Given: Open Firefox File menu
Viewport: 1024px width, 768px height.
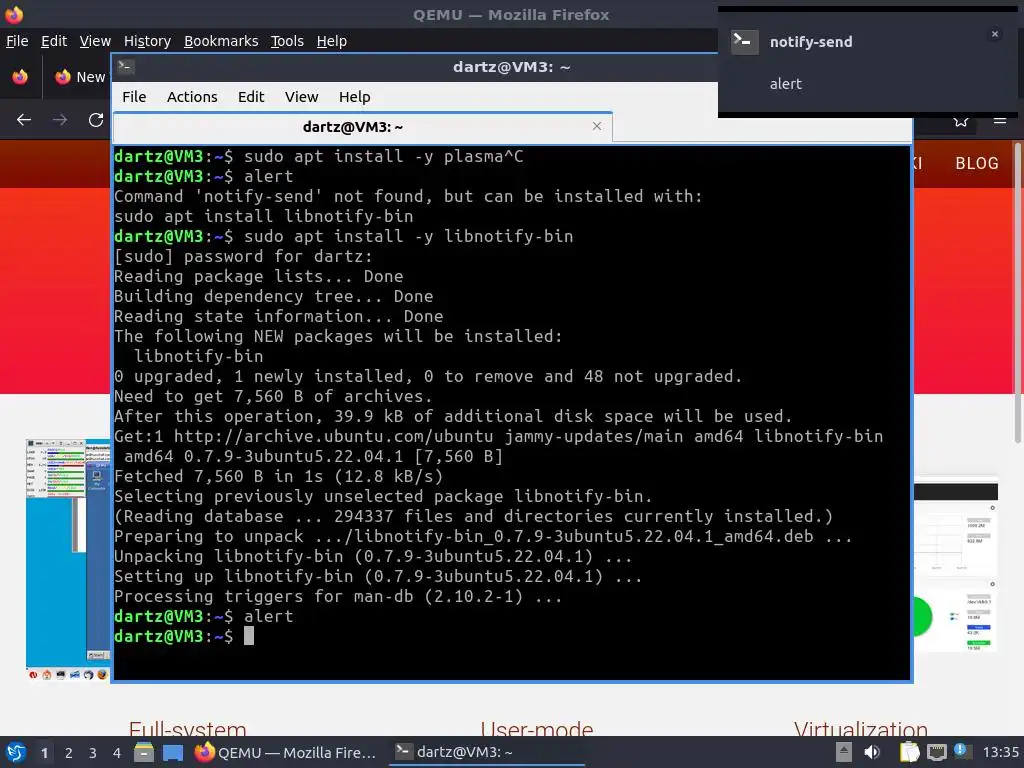Looking at the screenshot, I should point(17,41).
